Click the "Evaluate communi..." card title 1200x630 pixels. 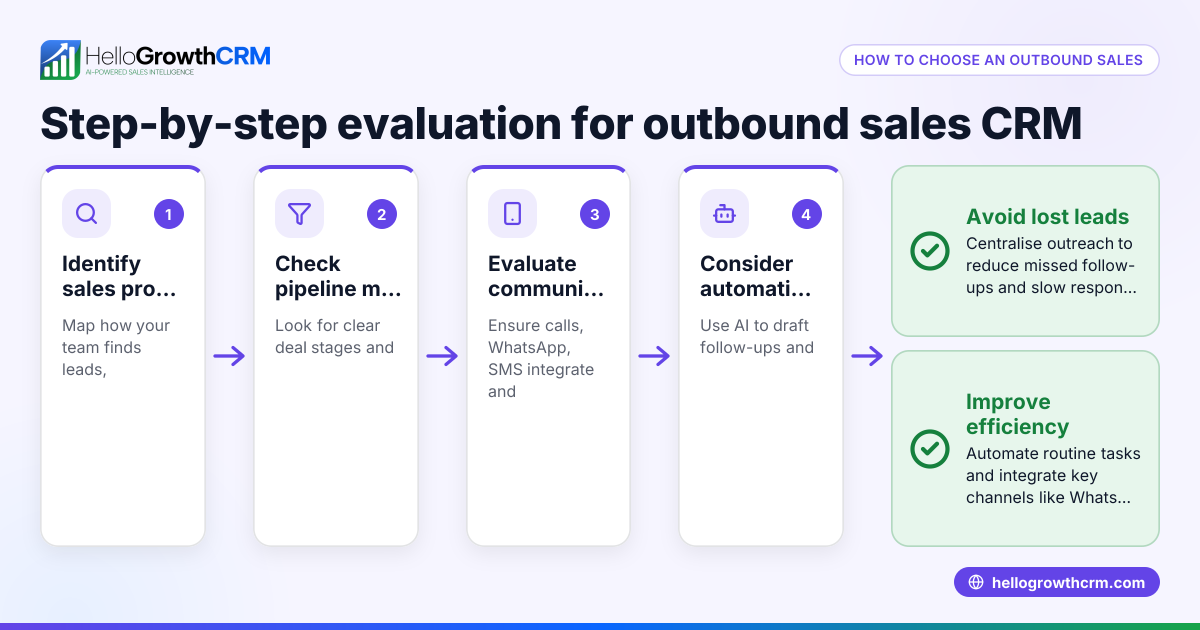(x=546, y=276)
